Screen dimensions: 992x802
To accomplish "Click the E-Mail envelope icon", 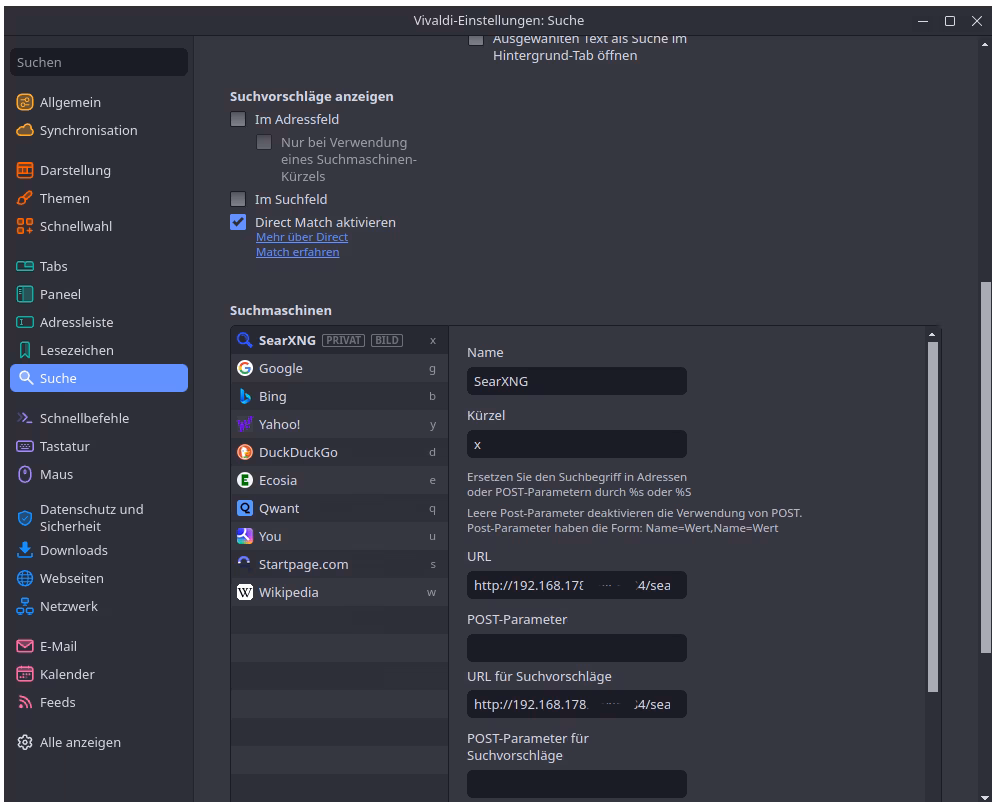I will [x=25, y=646].
